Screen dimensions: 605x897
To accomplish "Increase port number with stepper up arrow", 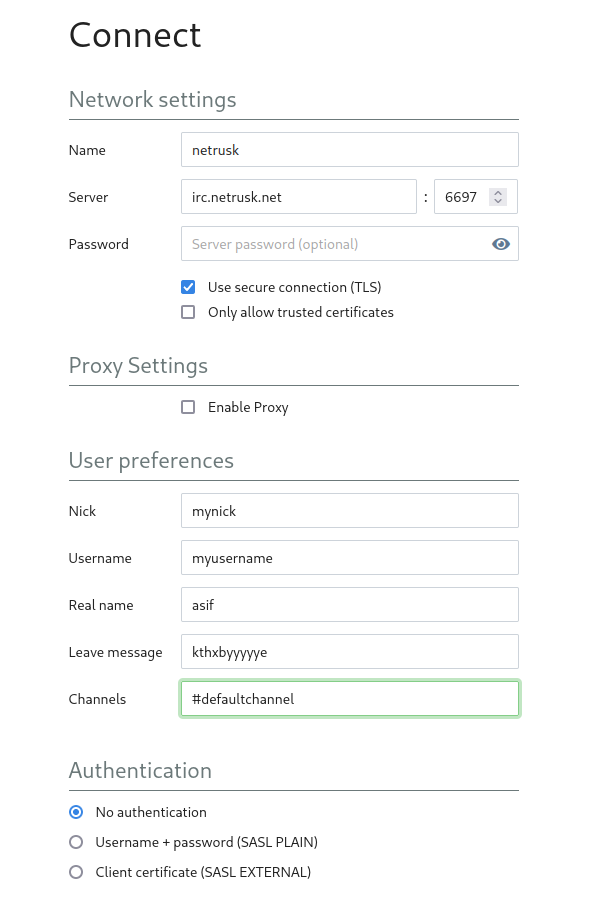I will coord(498,192).
